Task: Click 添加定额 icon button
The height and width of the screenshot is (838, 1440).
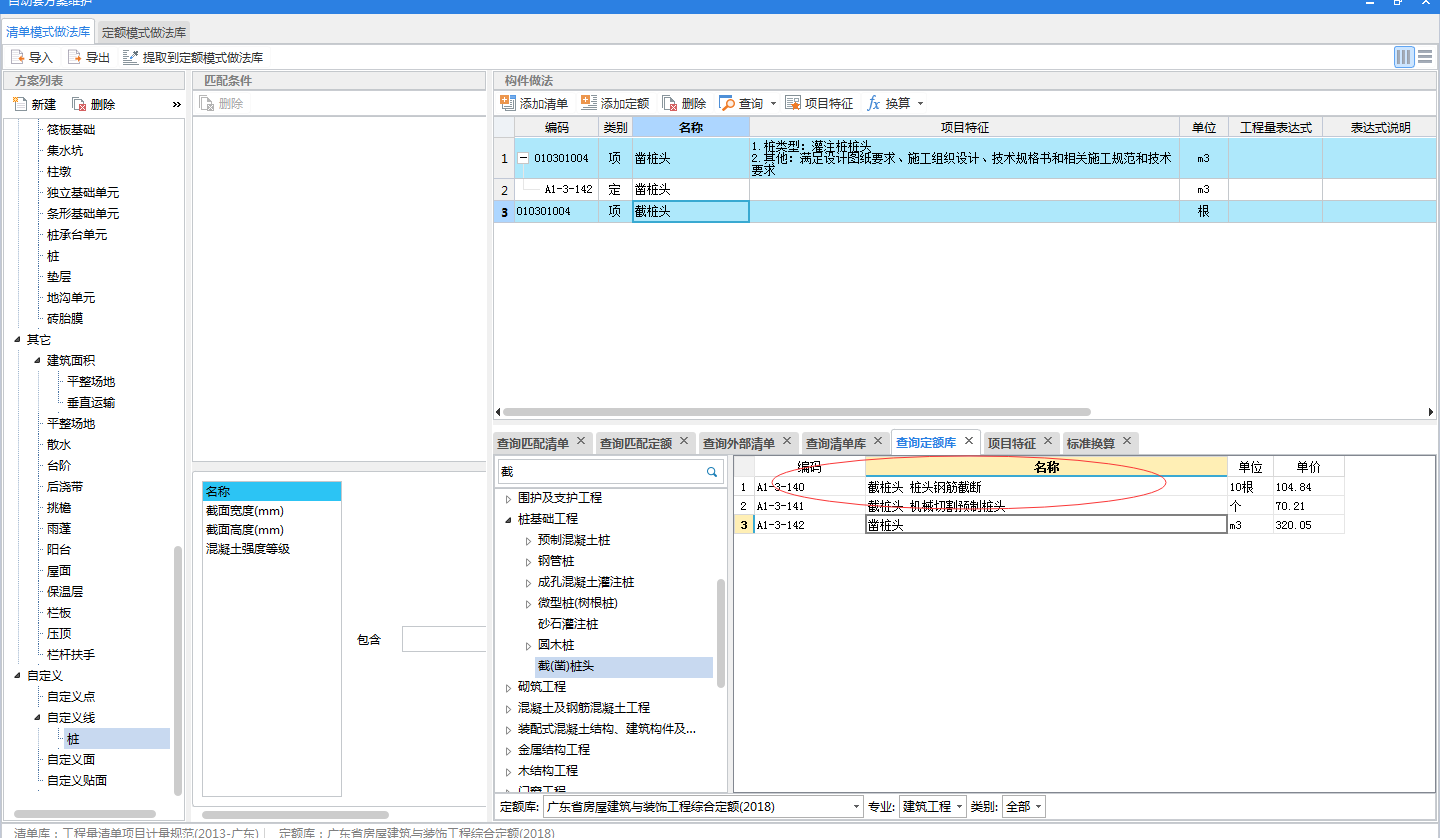Action: tap(588, 103)
